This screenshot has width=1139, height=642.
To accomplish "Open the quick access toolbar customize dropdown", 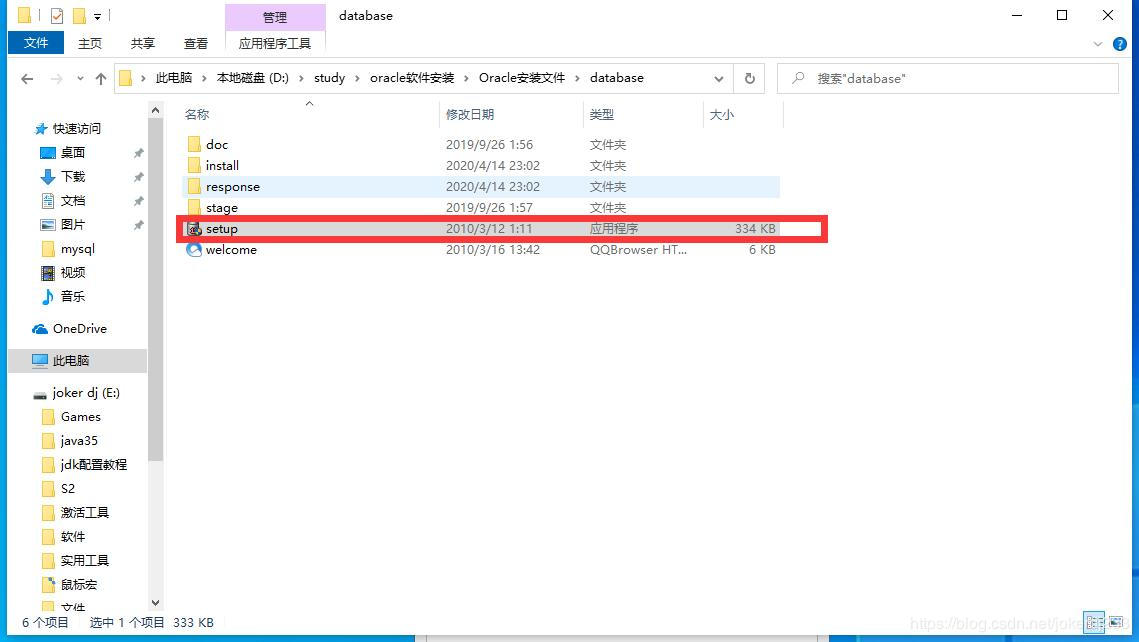I will pos(97,16).
